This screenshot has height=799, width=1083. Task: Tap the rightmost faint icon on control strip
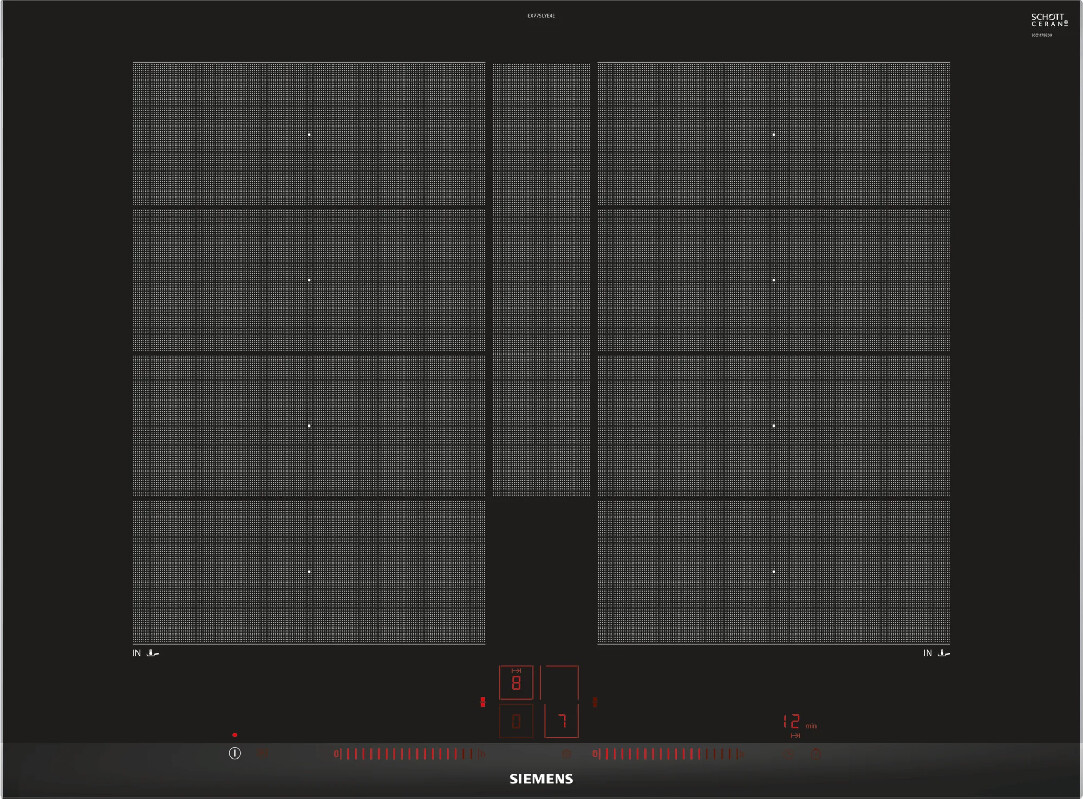coord(815,754)
